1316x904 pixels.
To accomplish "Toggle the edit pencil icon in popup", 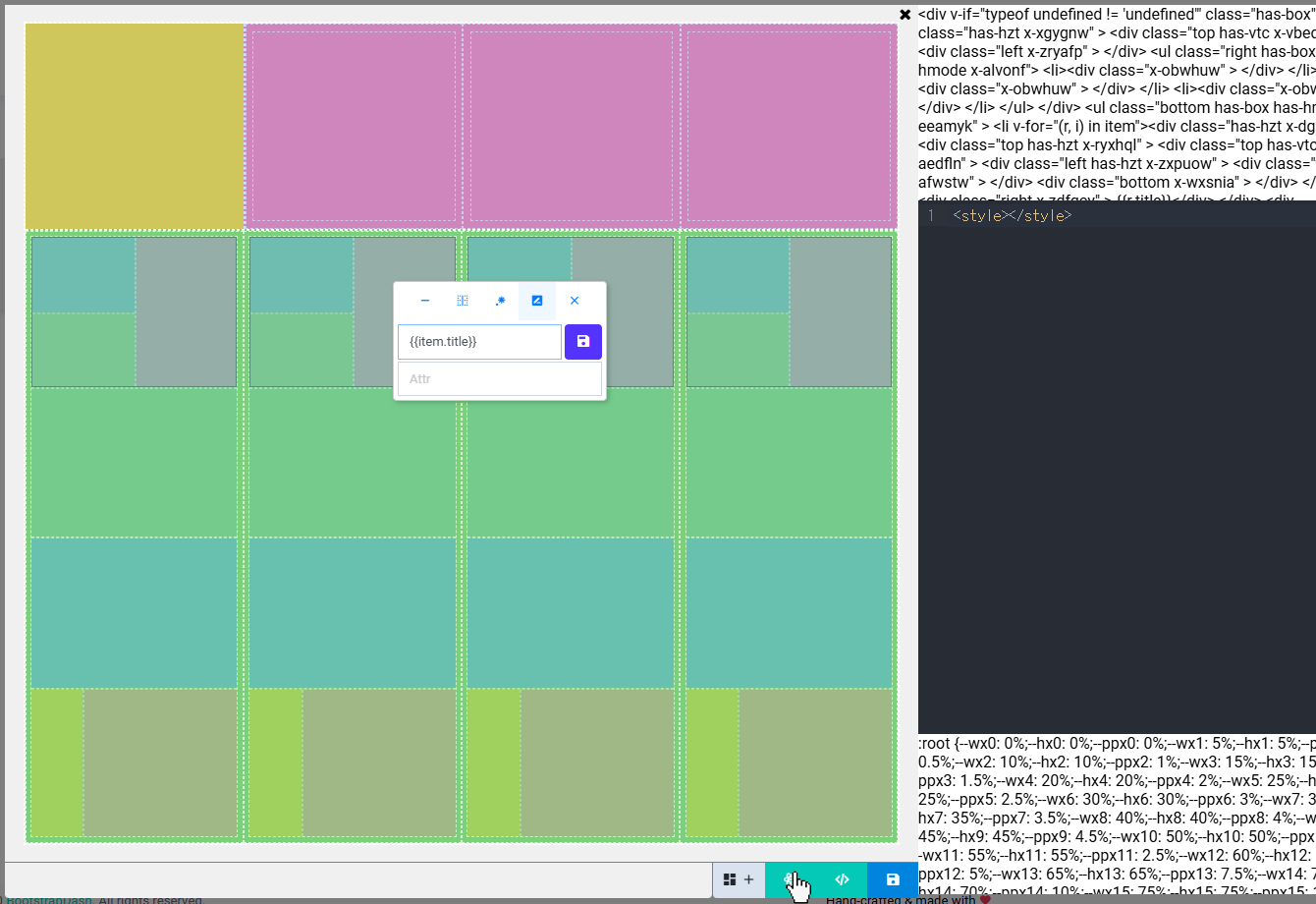I will pyautogui.click(x=537, y=301).
